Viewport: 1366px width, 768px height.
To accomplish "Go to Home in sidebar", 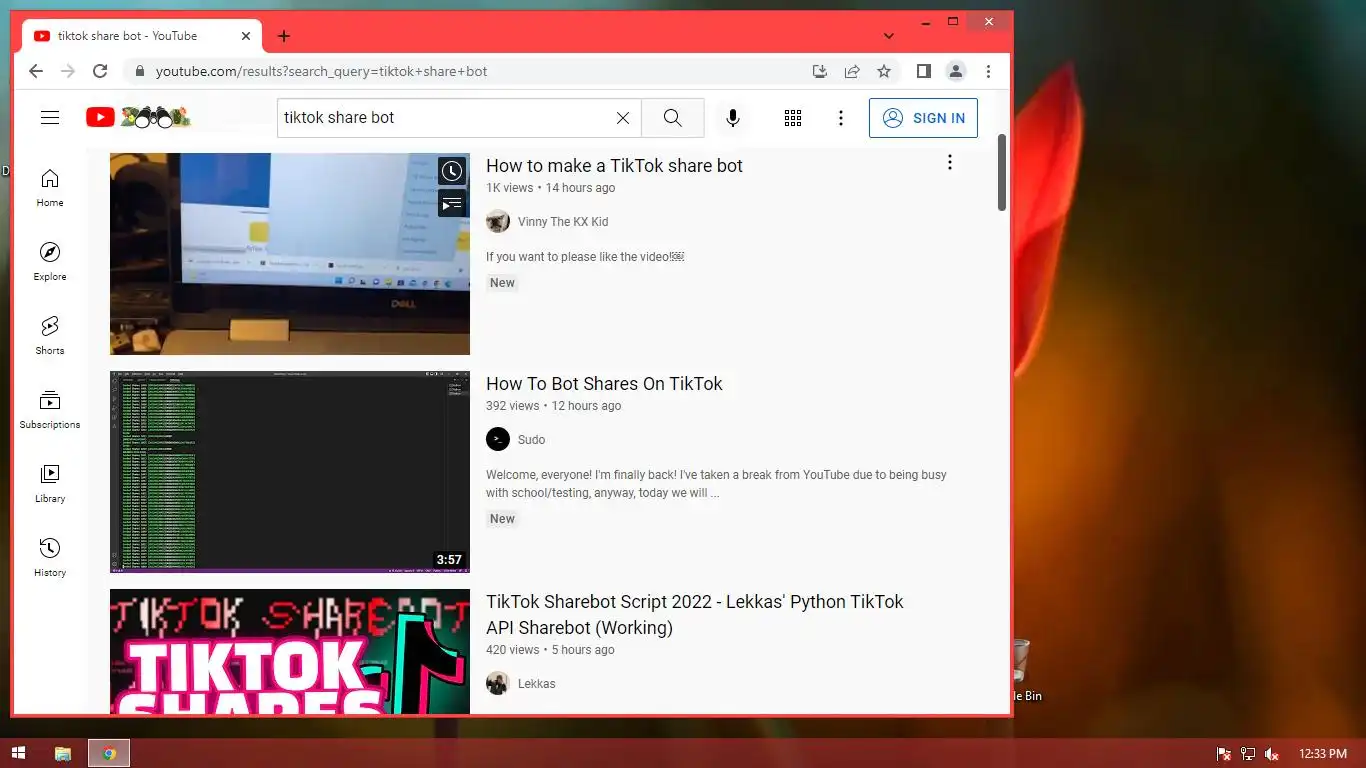I will coord(50,188).
